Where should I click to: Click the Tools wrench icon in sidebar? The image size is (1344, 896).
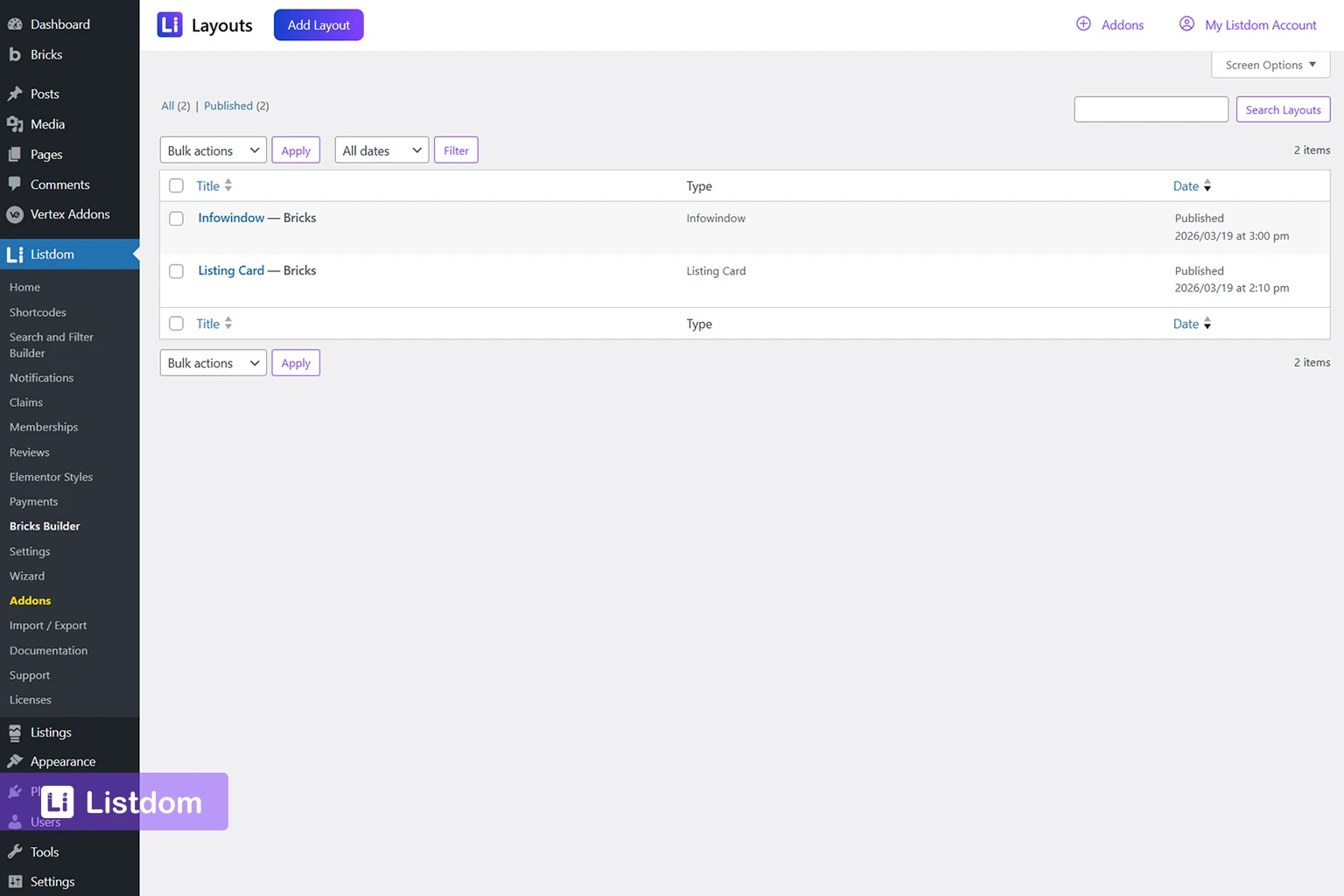15,852
